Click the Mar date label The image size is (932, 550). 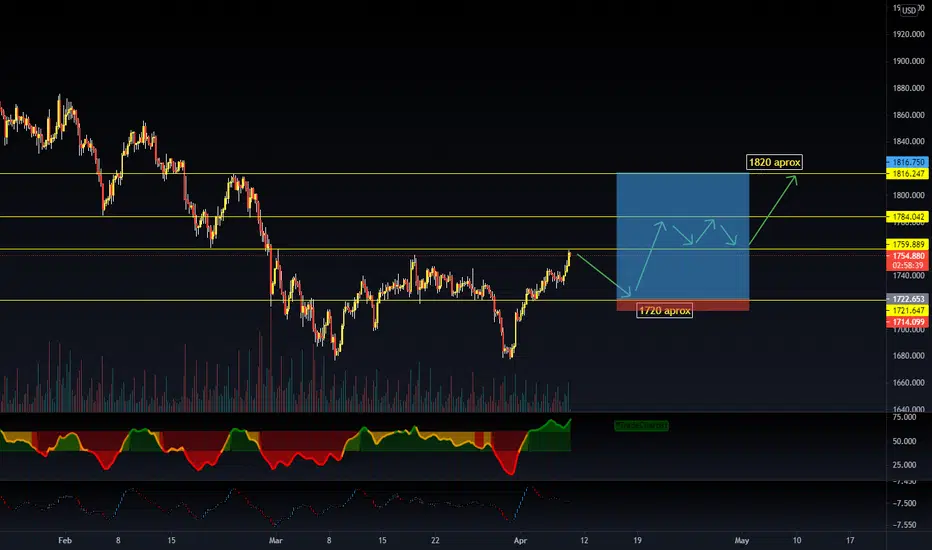pyautogui.click(x=275, y=540)
